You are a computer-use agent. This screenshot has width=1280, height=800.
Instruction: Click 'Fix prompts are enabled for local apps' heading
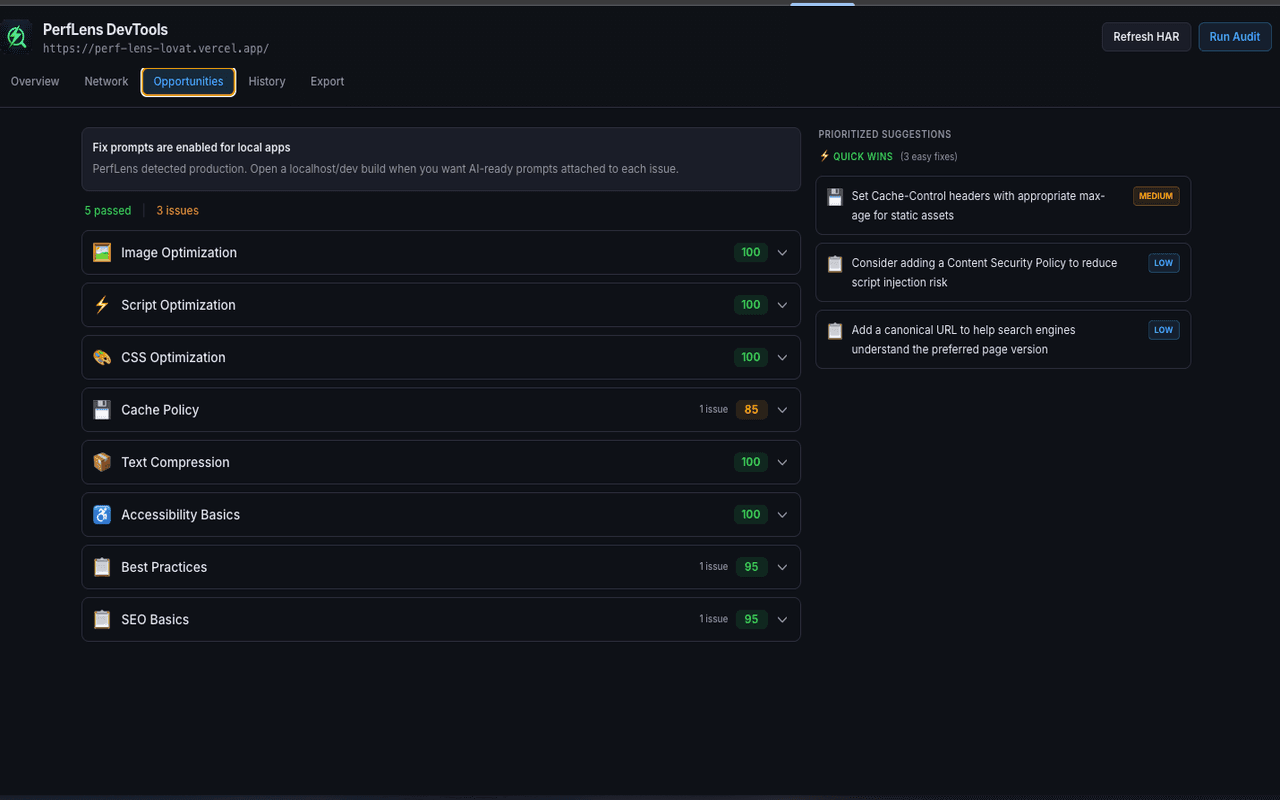(192, 148)
